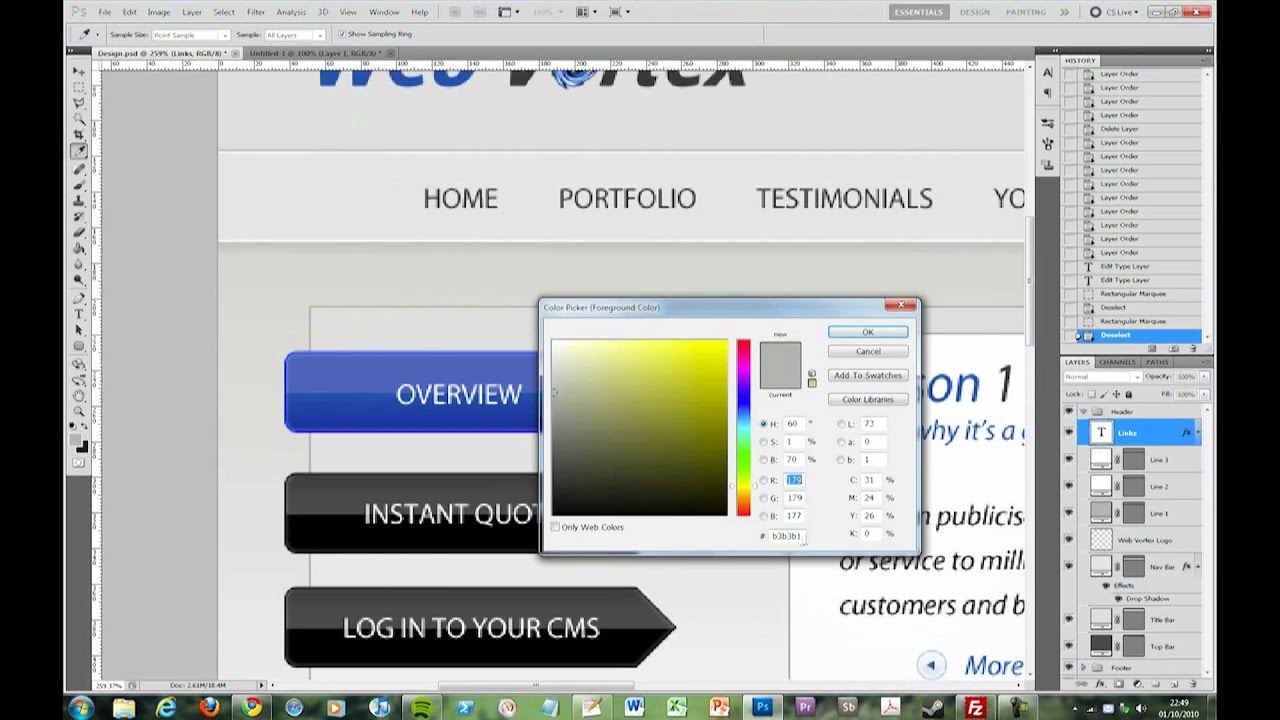Select the Move tool
This screenshot has height=720, width=1280.
coord(79,72)
